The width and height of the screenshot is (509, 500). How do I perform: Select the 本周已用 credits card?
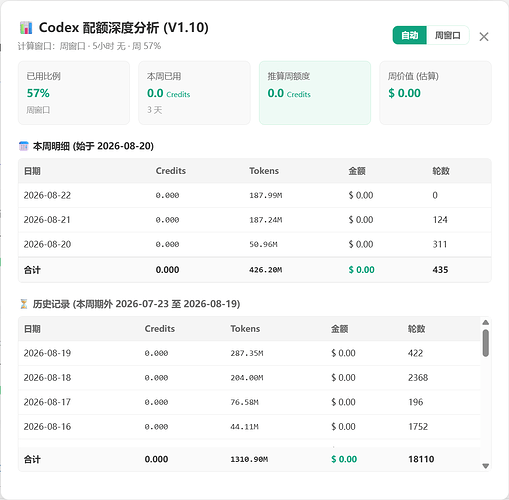(194, 93)
